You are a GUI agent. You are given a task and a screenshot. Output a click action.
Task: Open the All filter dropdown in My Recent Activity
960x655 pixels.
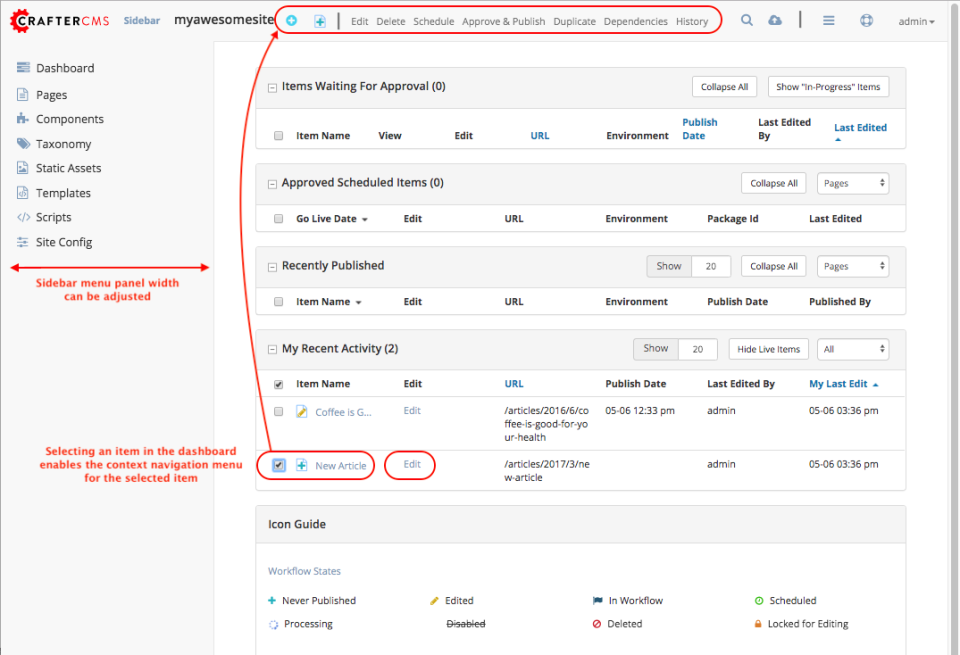click(852, 348)
